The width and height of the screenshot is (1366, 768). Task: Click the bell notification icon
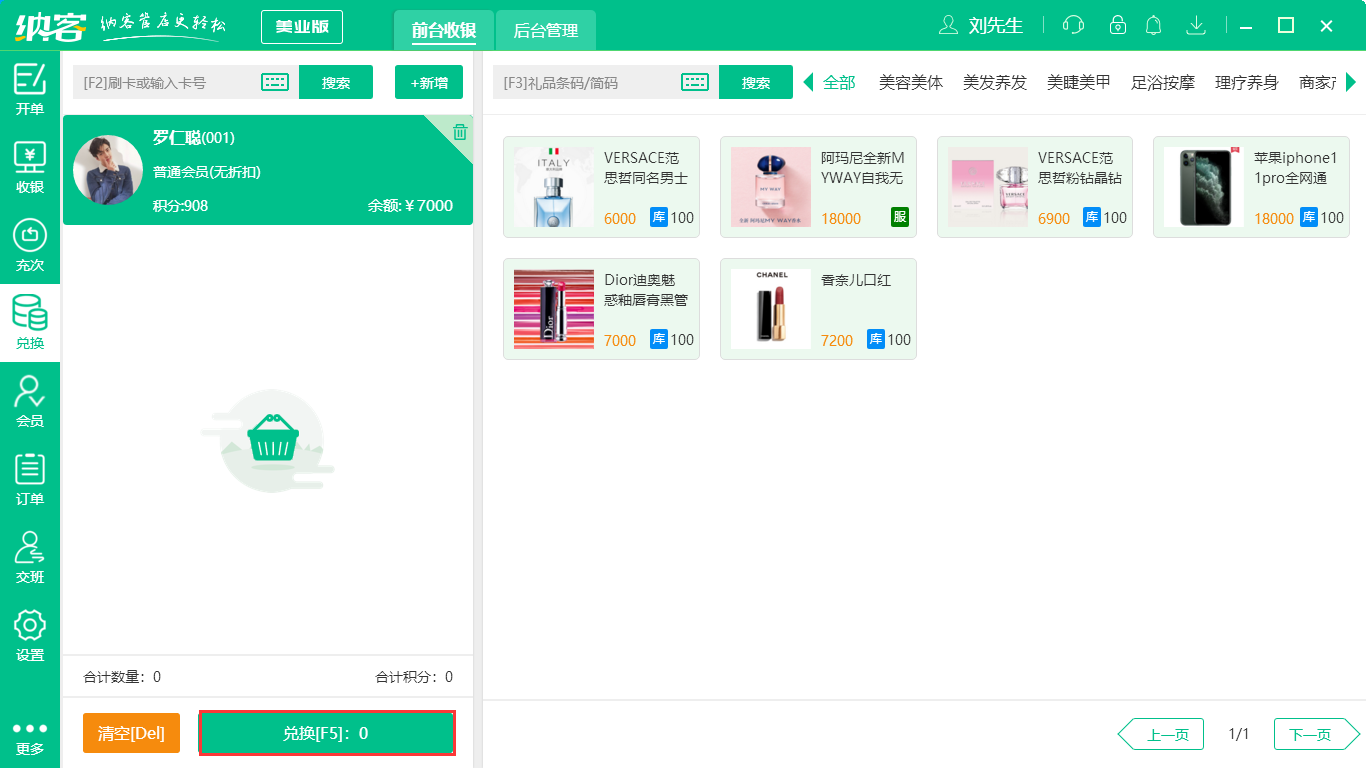point(1153,25)
